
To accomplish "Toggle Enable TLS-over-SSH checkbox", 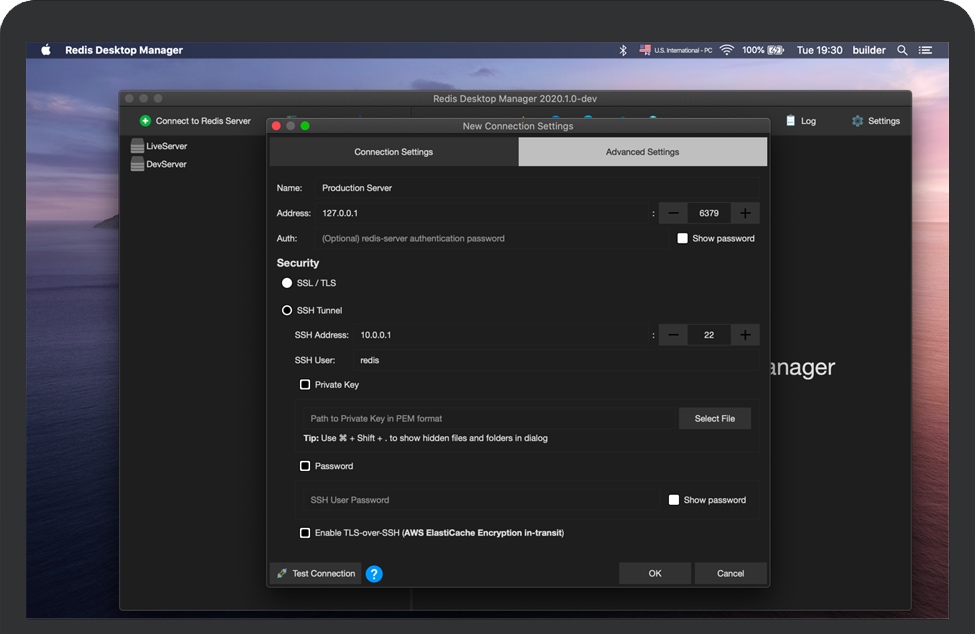I will pyautogui.click(x=306, y=533).
